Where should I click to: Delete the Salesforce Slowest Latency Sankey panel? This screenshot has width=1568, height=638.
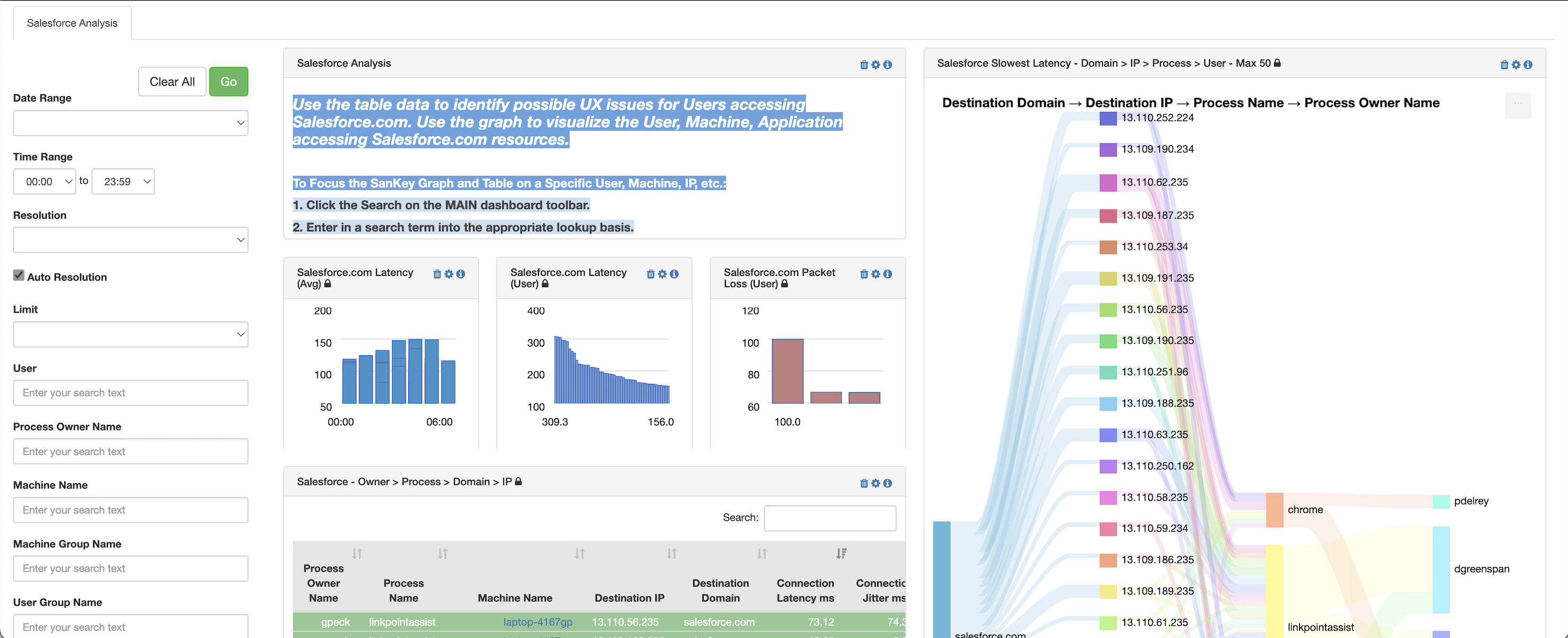click(1504, 64)
